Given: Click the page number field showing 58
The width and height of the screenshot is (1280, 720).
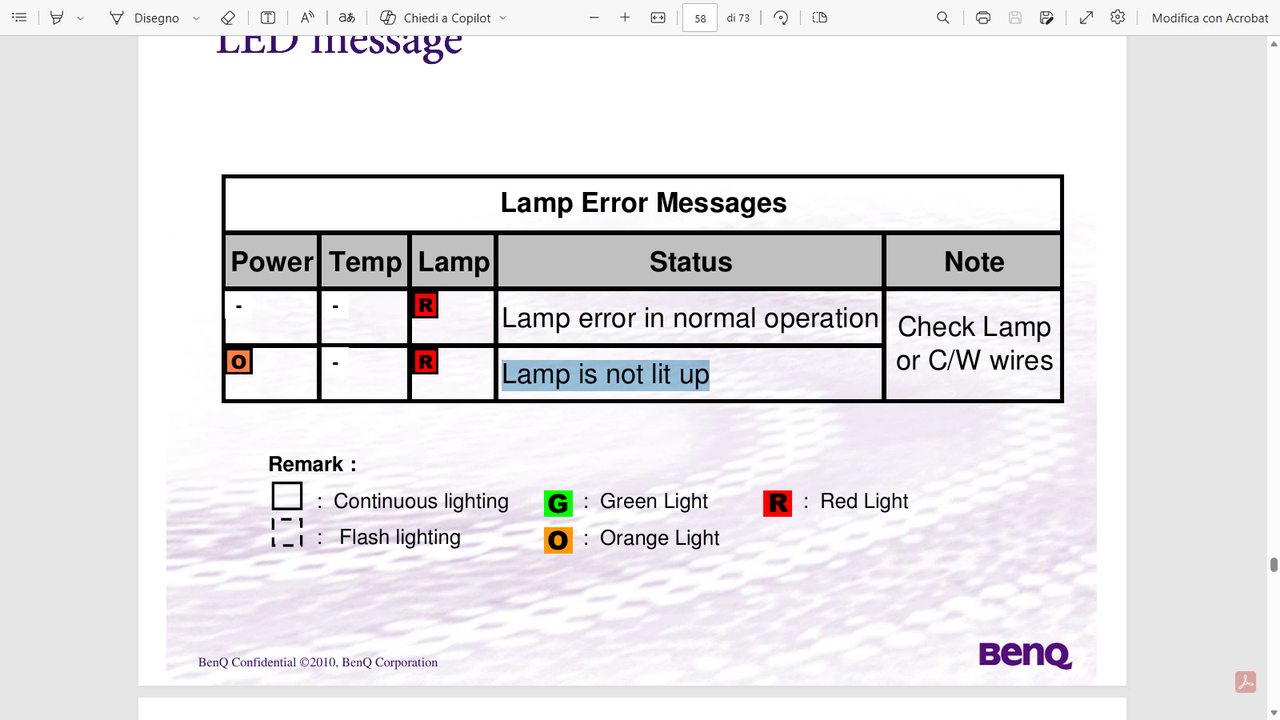Looking at the screenshot, I should click(700, 18).
